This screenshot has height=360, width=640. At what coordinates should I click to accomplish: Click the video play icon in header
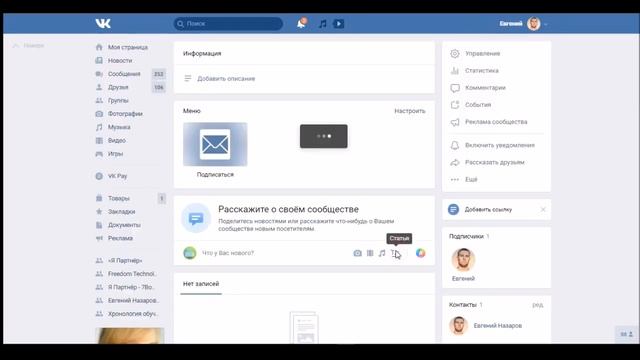pos(338,24)
